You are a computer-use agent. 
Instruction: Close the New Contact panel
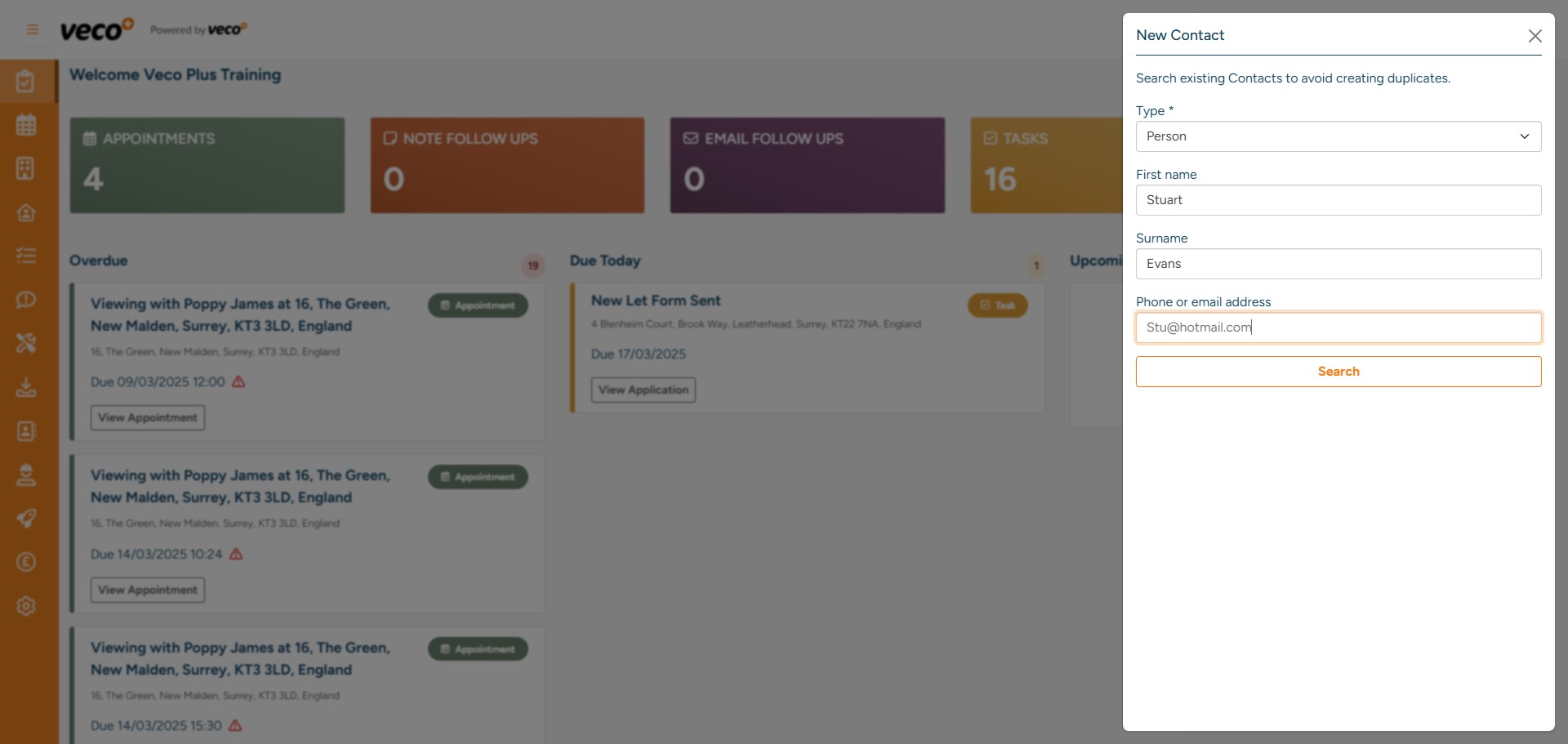1535,36
